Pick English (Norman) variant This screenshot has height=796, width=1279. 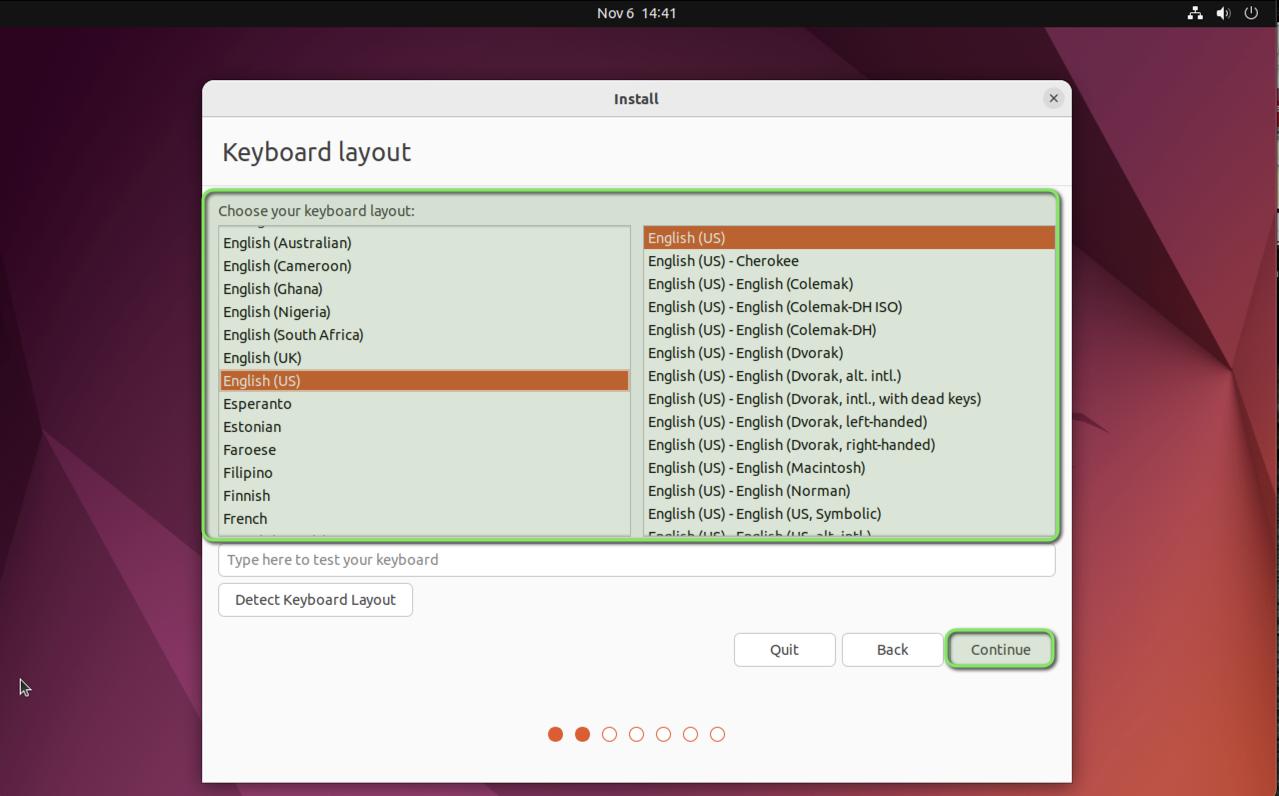[749, 491]
